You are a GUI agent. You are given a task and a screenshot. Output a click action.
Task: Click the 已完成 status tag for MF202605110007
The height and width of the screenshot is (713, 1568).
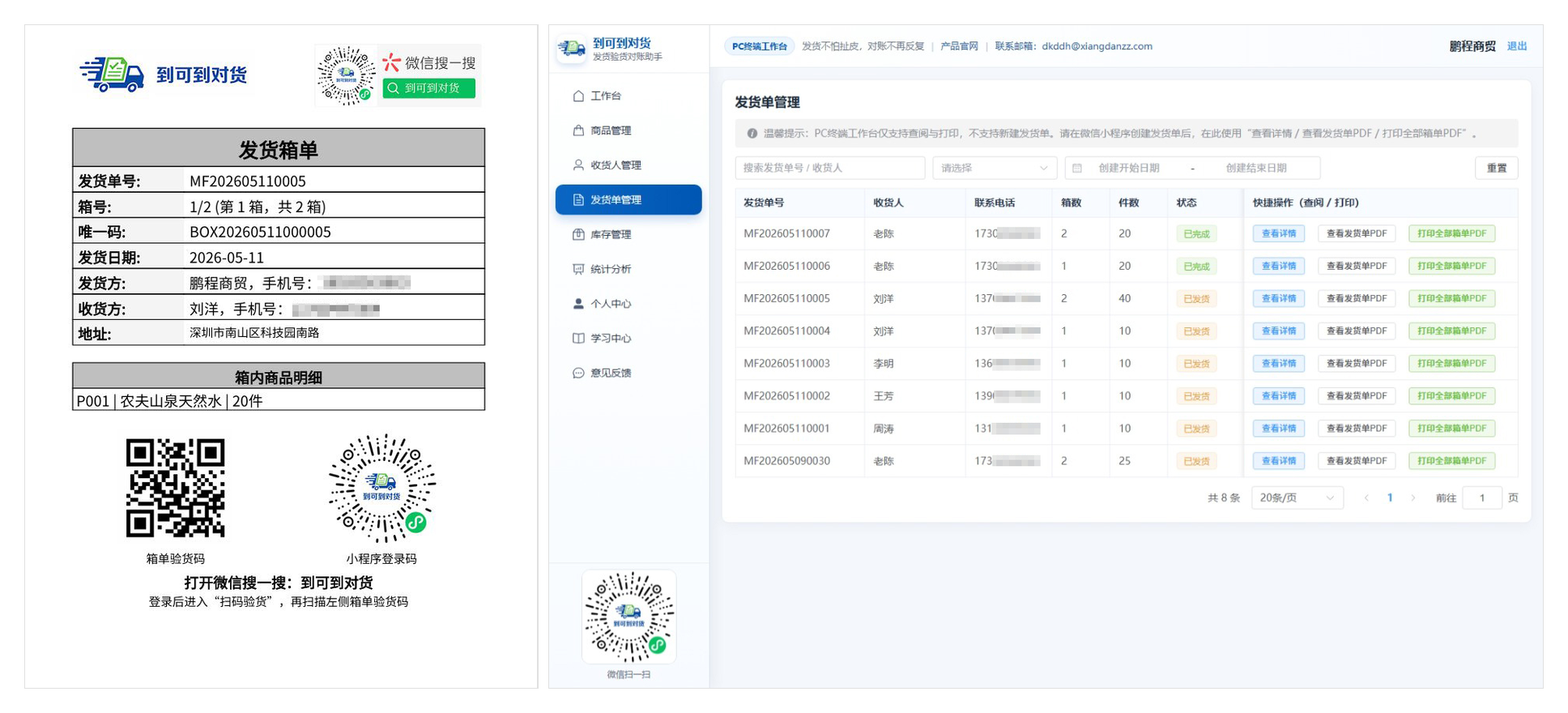[1196, 234]
